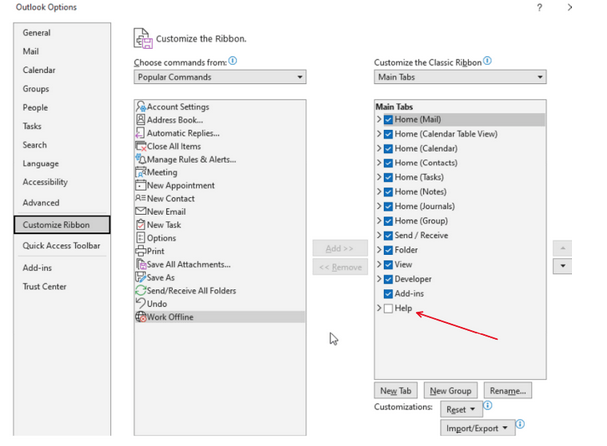The width and height of the screenshot is (607, 446).
Task: Click the << Remove button
Action: tap(340, 267)
